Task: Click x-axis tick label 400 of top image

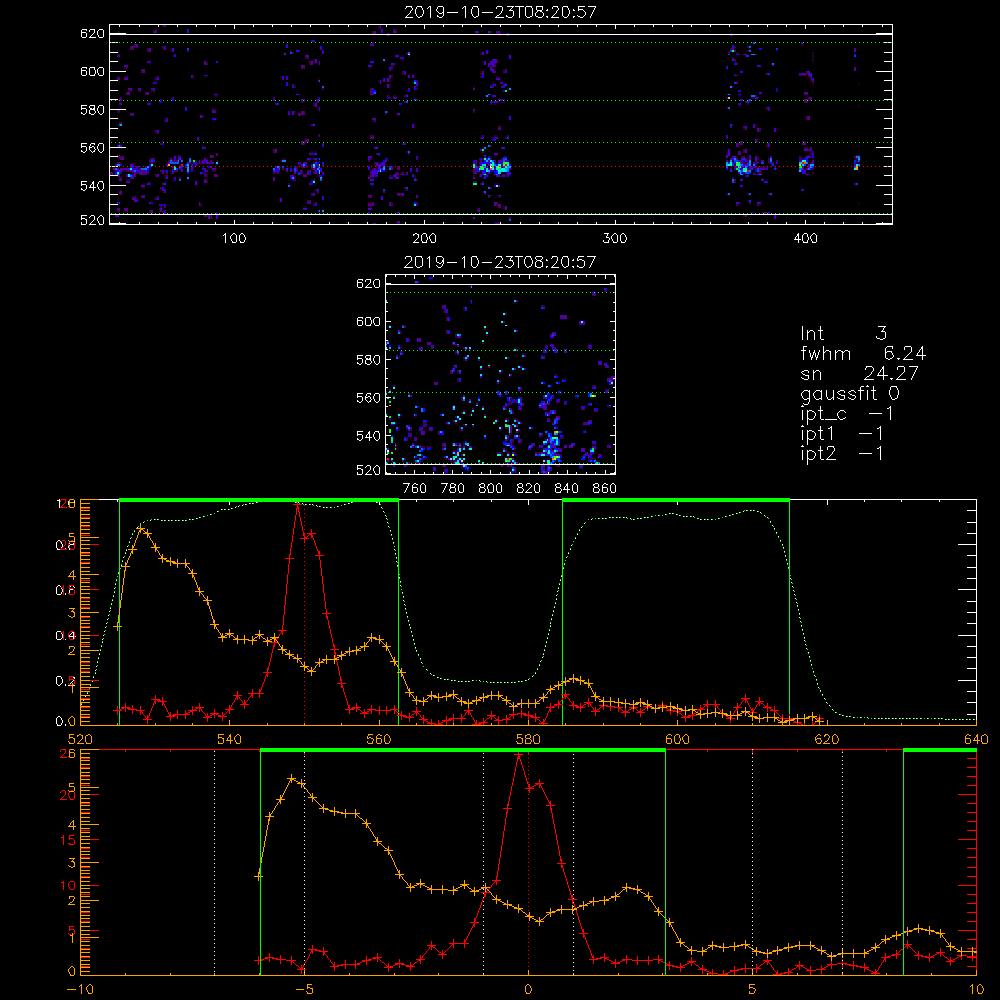Action: point(805,239)
